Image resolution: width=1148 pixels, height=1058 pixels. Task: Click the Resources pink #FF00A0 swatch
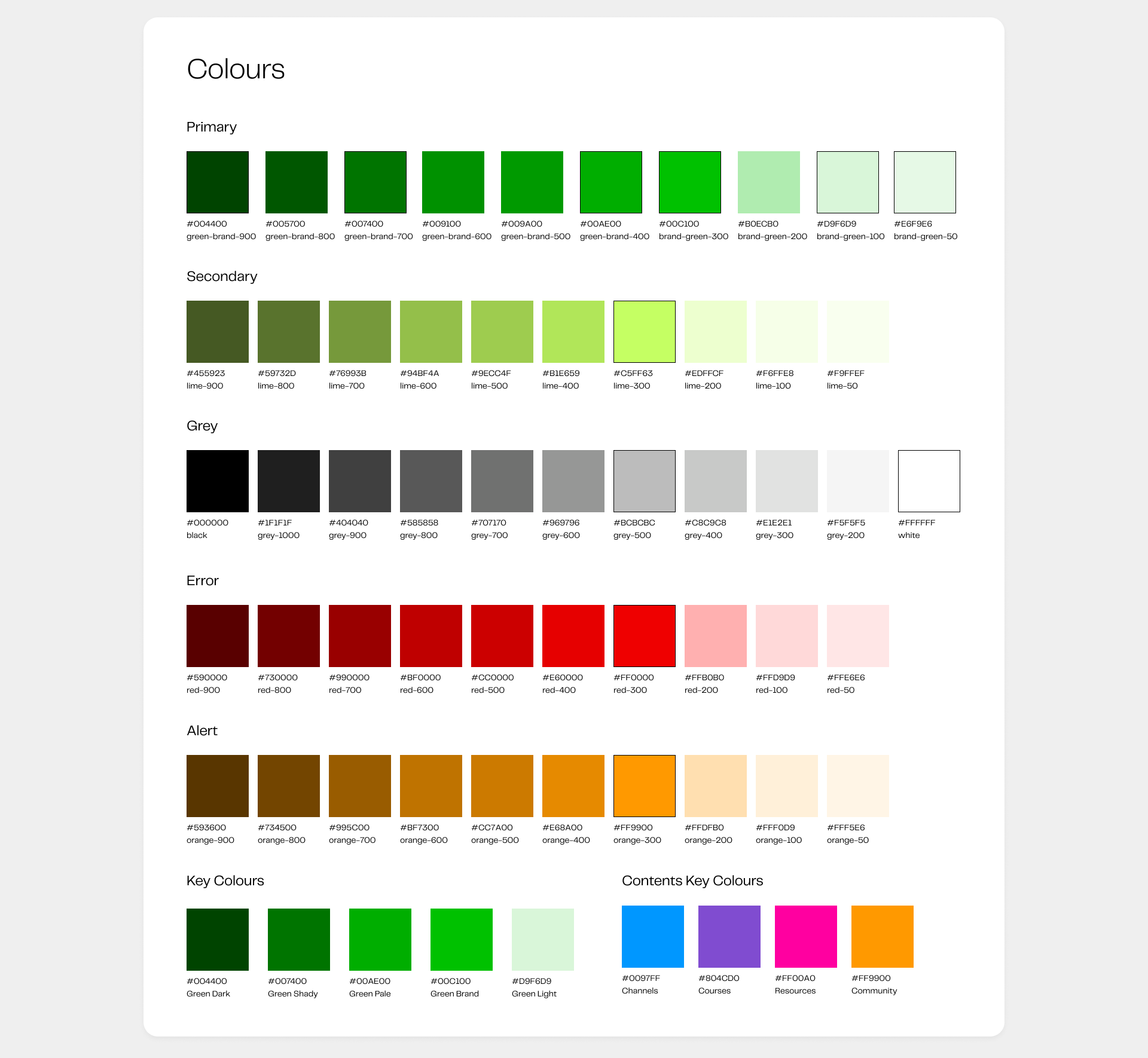tap(806, 937)
